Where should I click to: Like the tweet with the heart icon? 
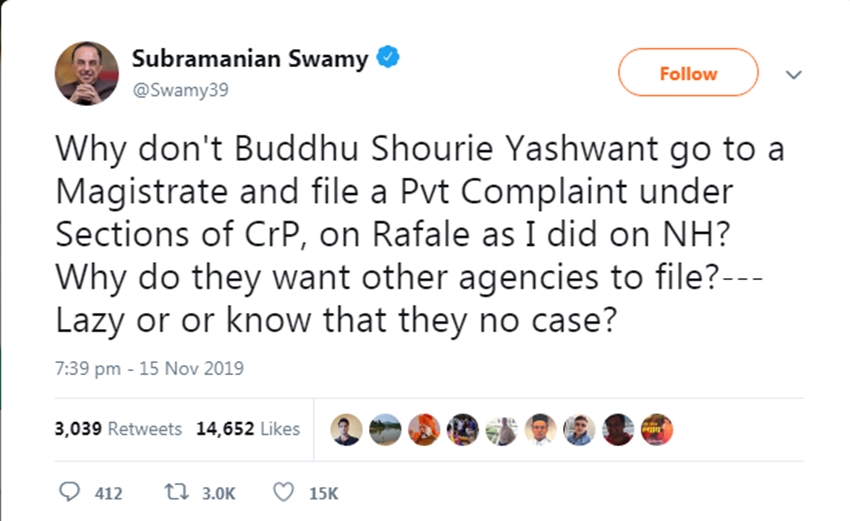(x=283, y=492)
